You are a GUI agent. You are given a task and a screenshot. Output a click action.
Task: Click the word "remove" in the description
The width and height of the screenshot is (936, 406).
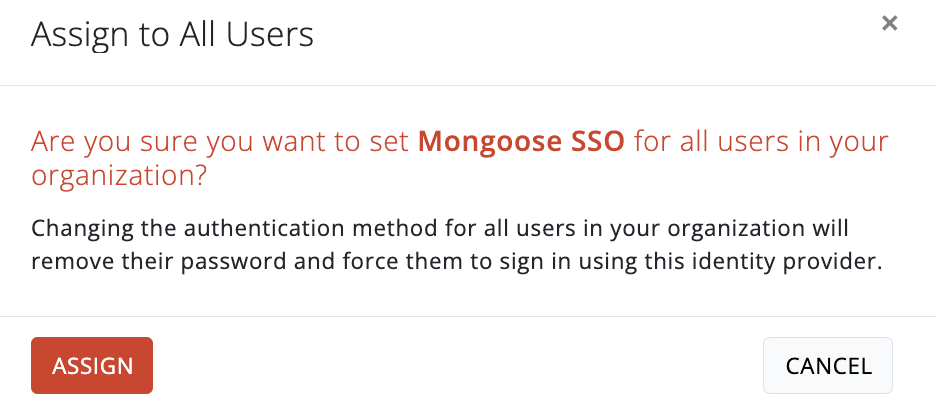point(65,262)
